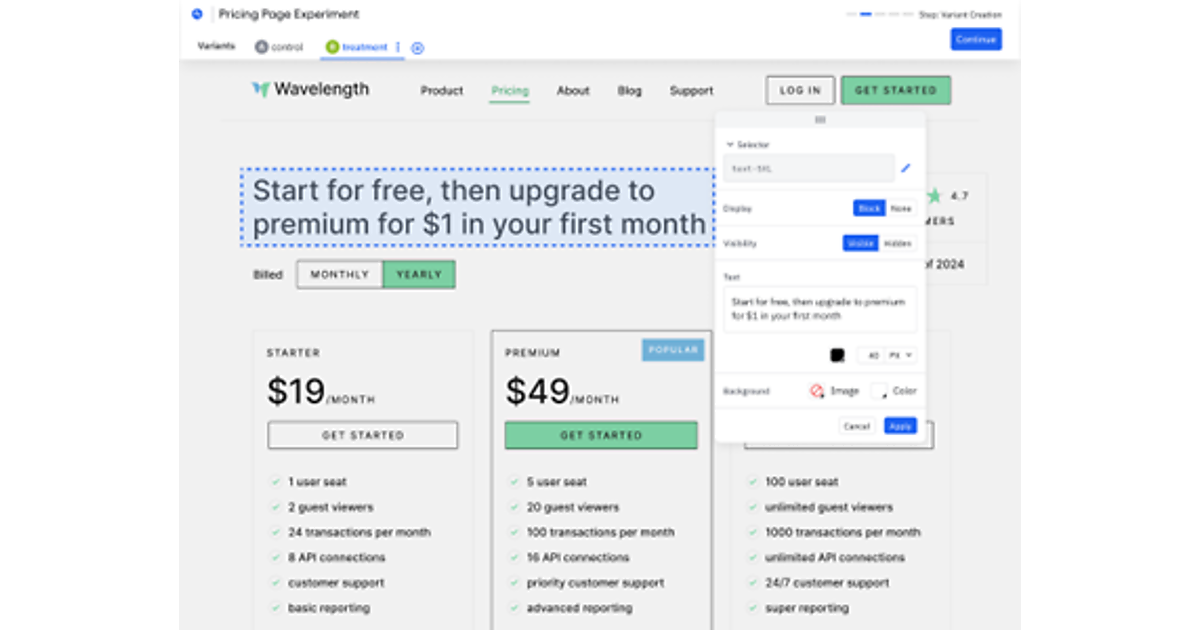Click the LOG IN button
This screenshot has height=630, width=1200.
point(800,90)
